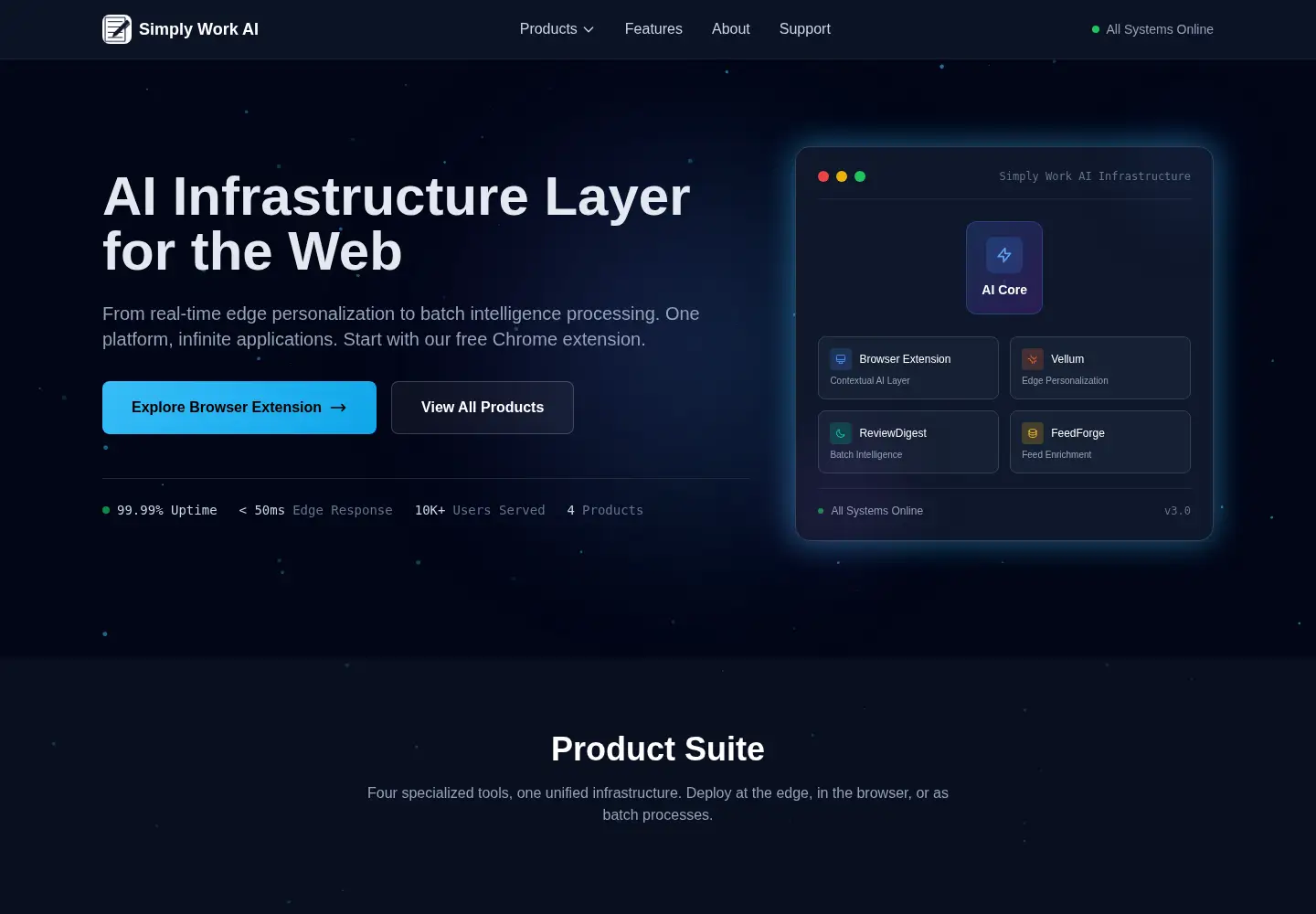Click the FeedForge database icon
This screenshot has height=914, width=1316.
1033,433
